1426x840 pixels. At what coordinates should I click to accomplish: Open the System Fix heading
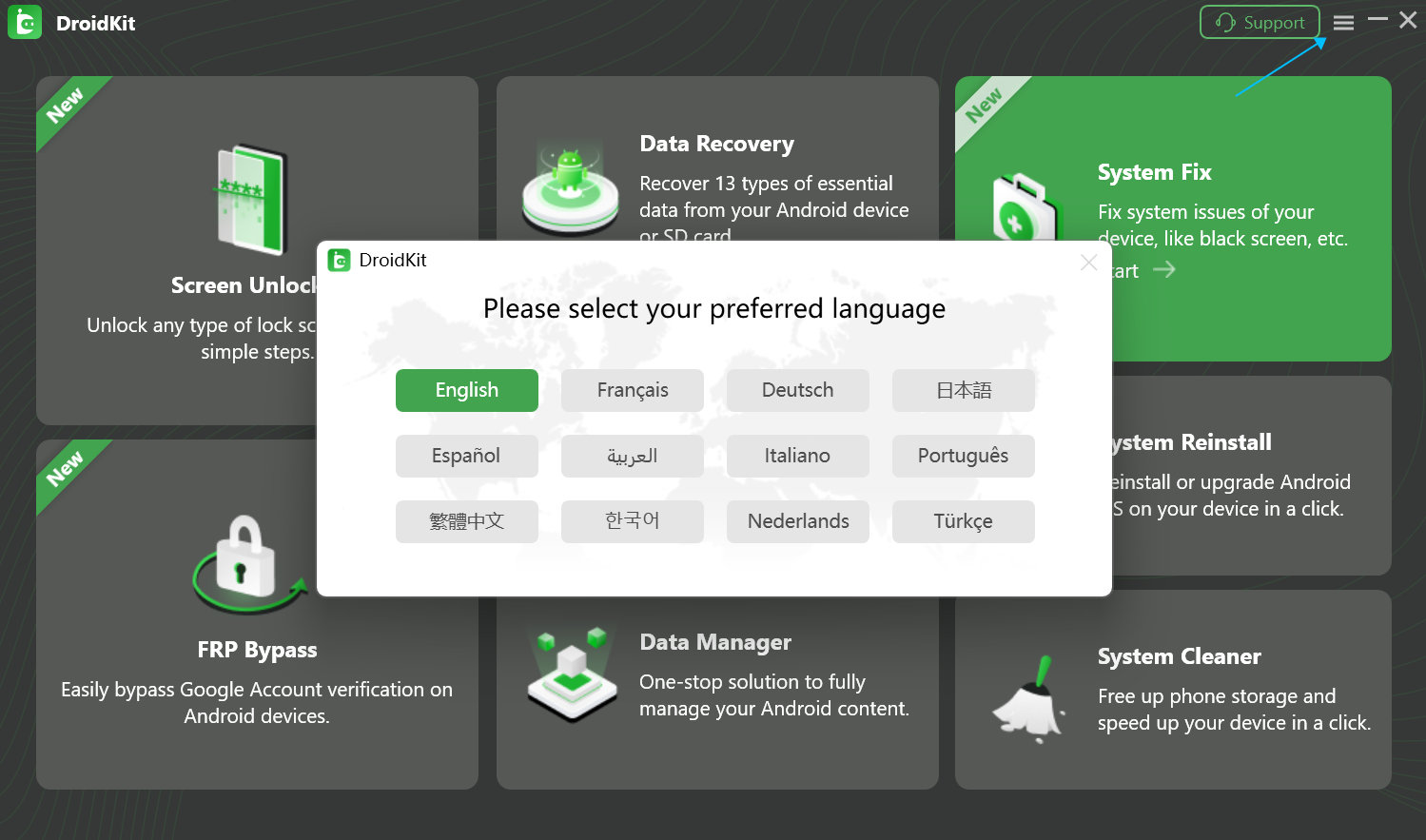coord(1154,172)
